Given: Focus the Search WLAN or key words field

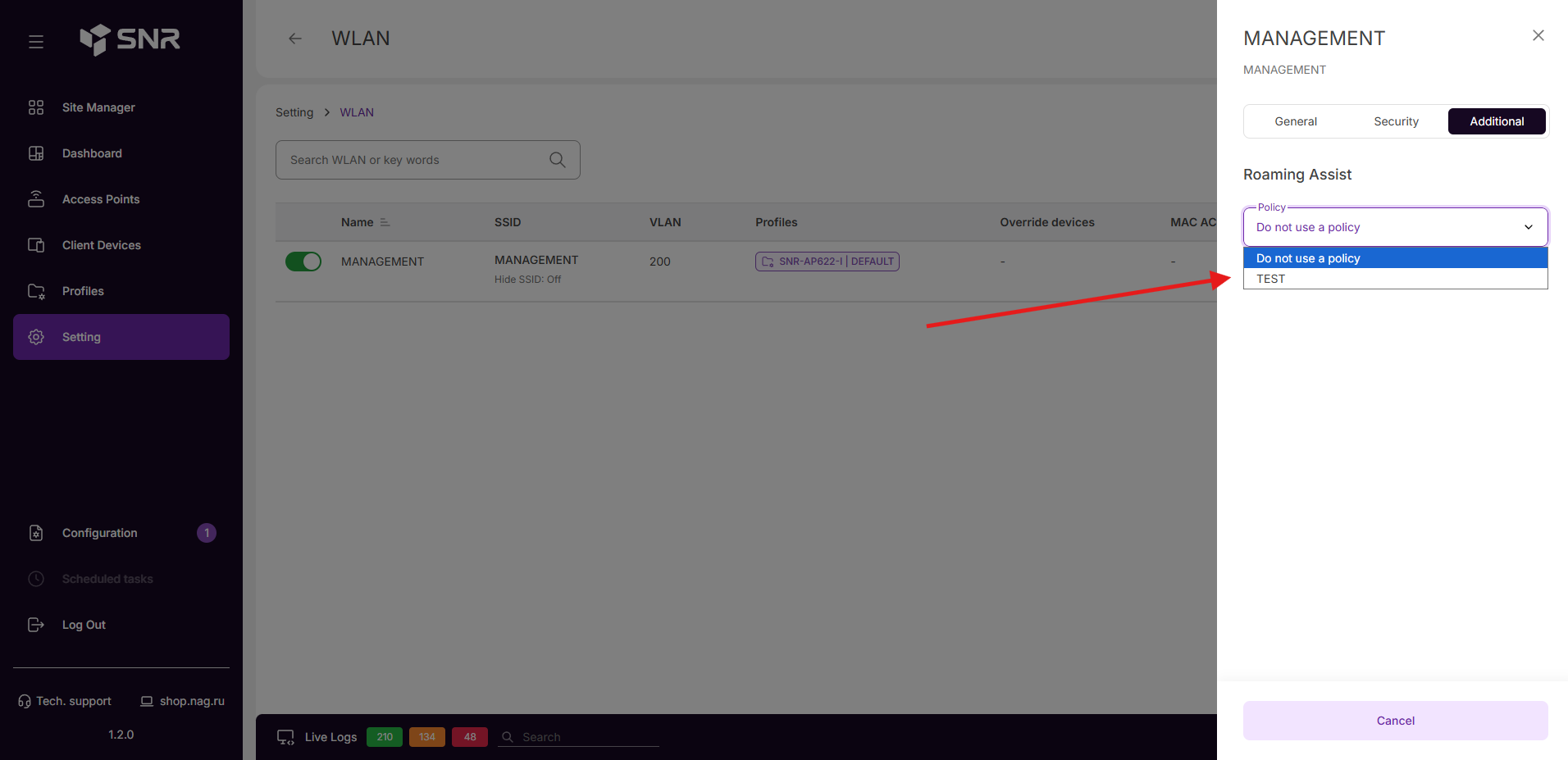Looking at the screenshot, I should 428,160.
